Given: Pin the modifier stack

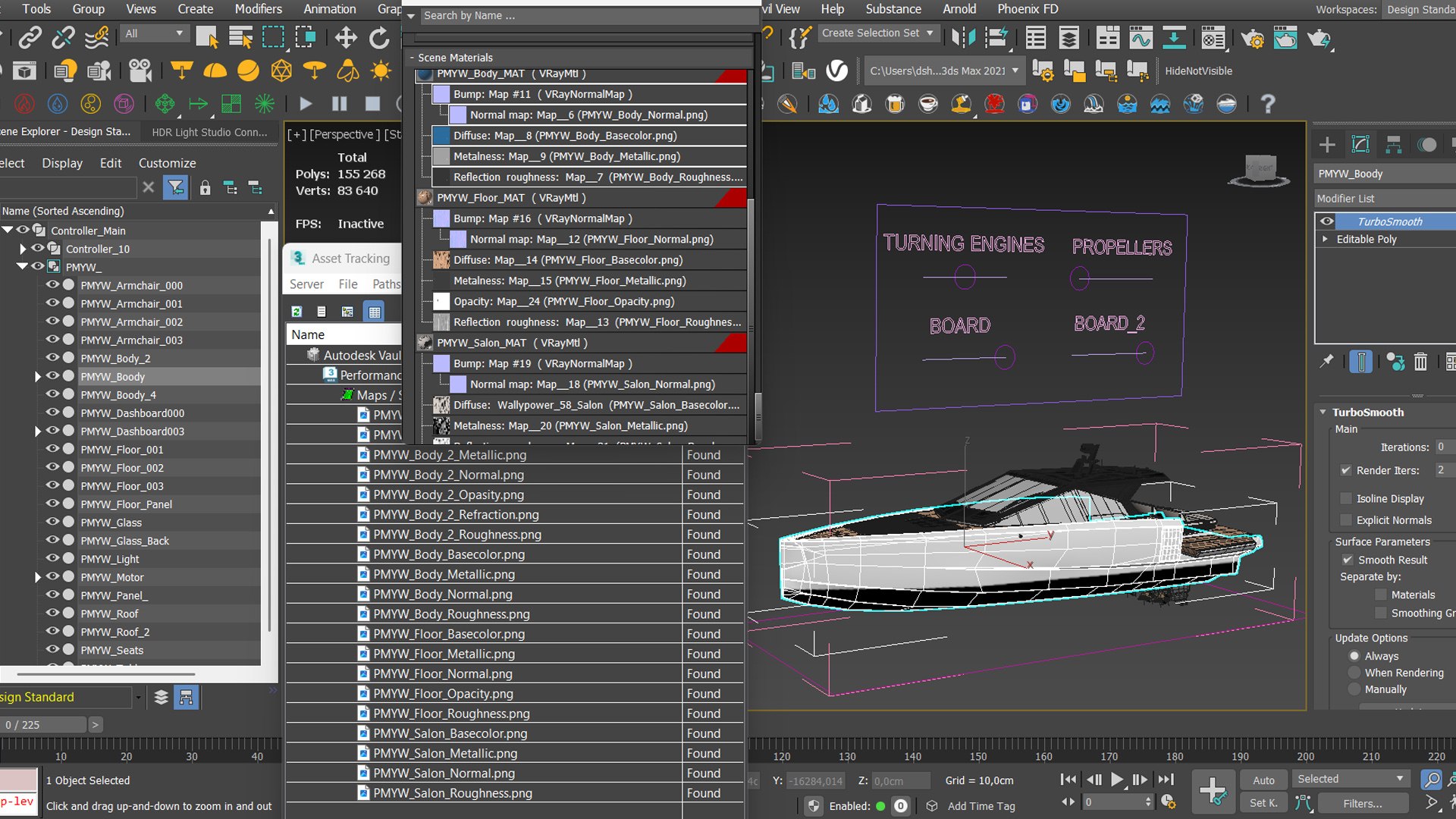Looking at the screenshot, I should (1326, 362).
